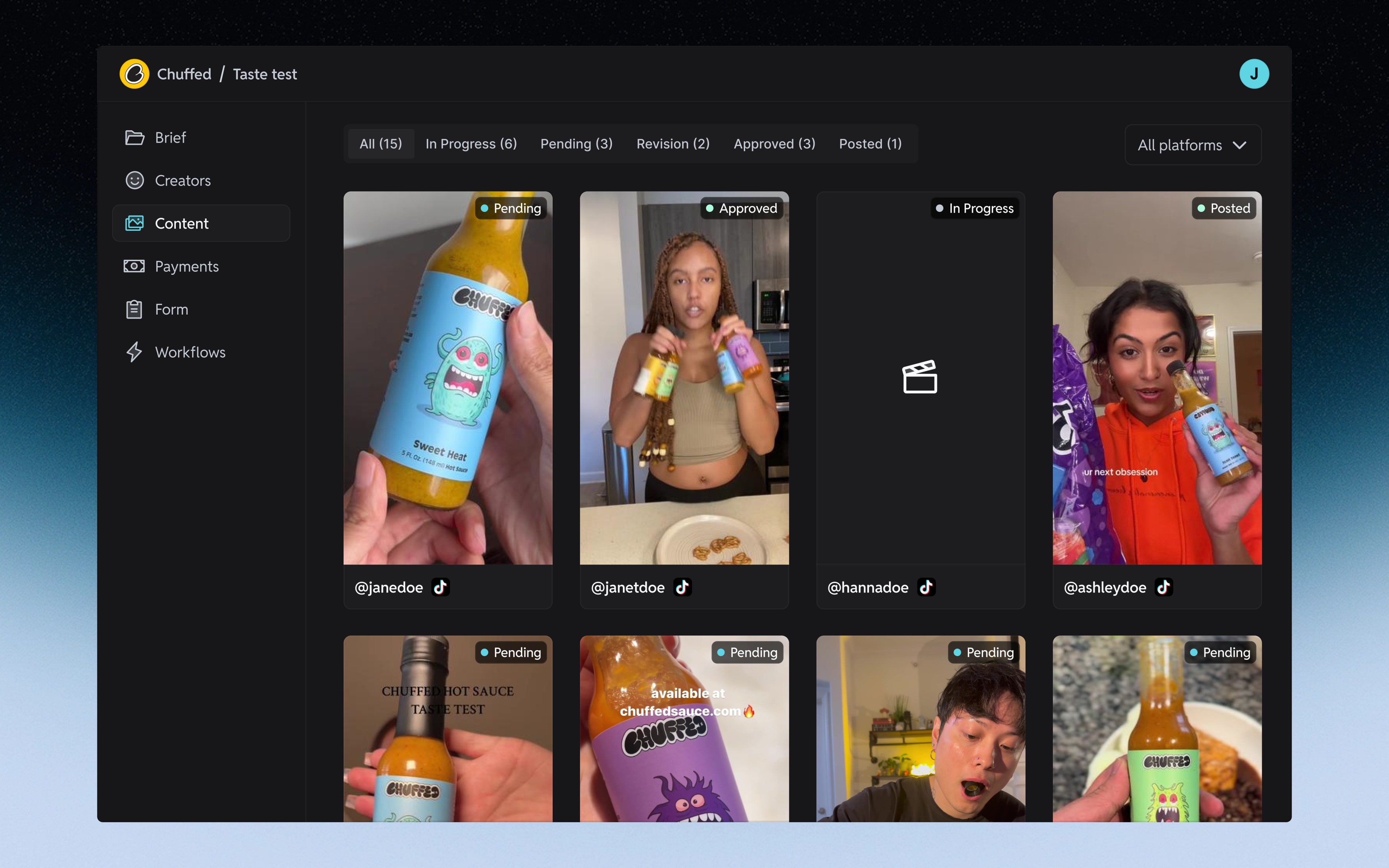Image resolution: width=1389 pixels, height=868 pixels.
Task: Click the TikTok icon next to @janedoe
Action: pos(440,587)
